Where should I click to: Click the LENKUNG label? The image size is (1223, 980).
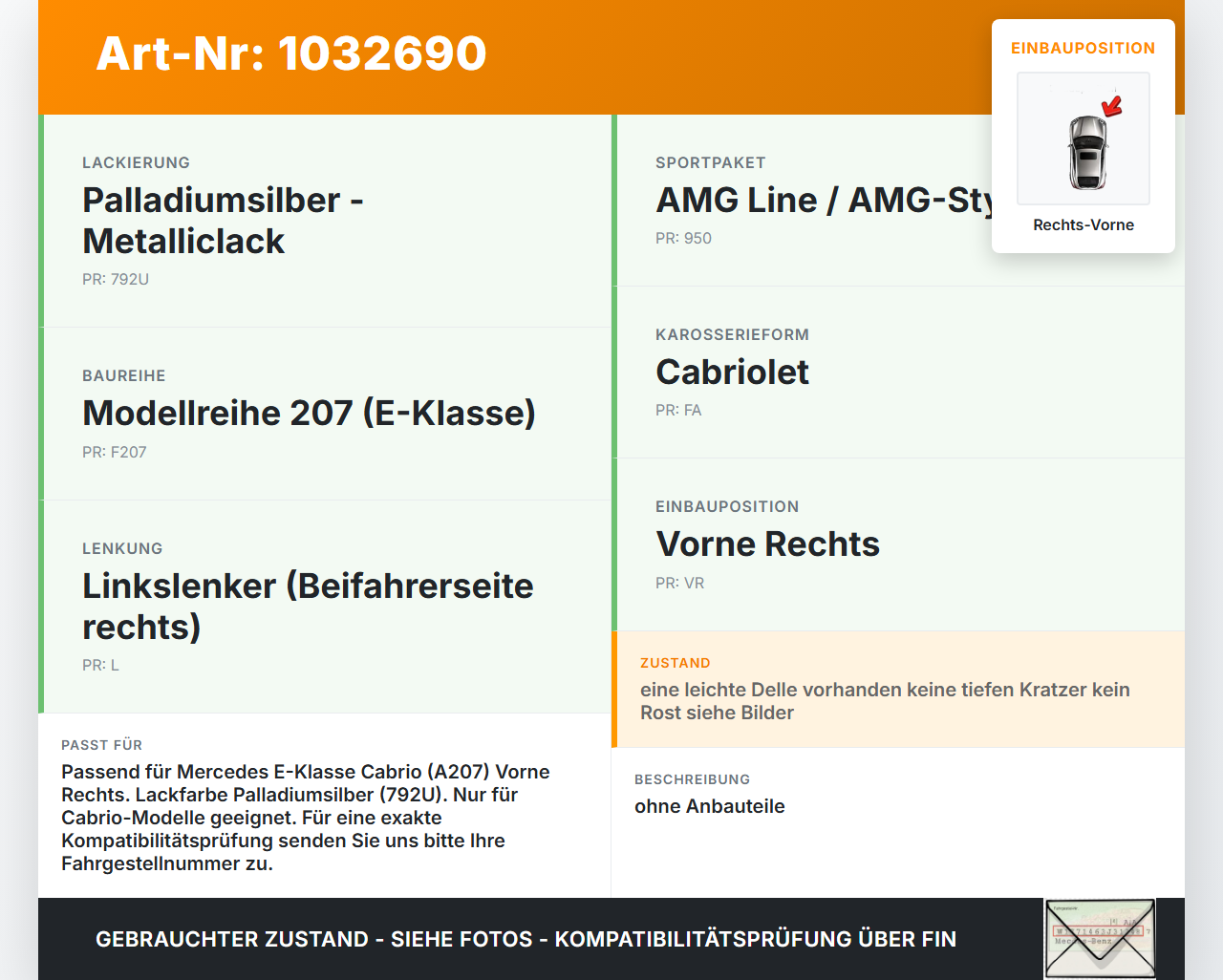[x=122, y=549]
